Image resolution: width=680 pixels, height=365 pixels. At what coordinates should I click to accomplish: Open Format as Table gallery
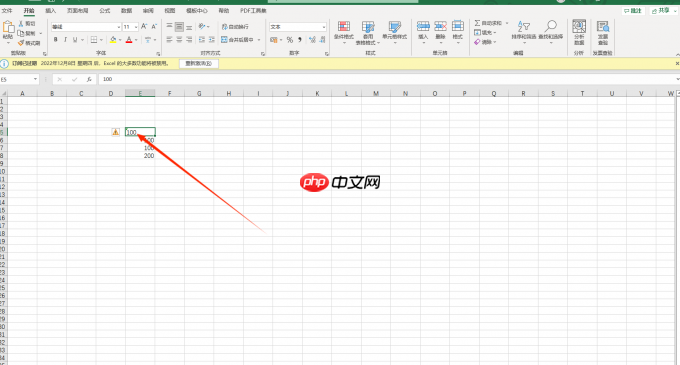368,32
